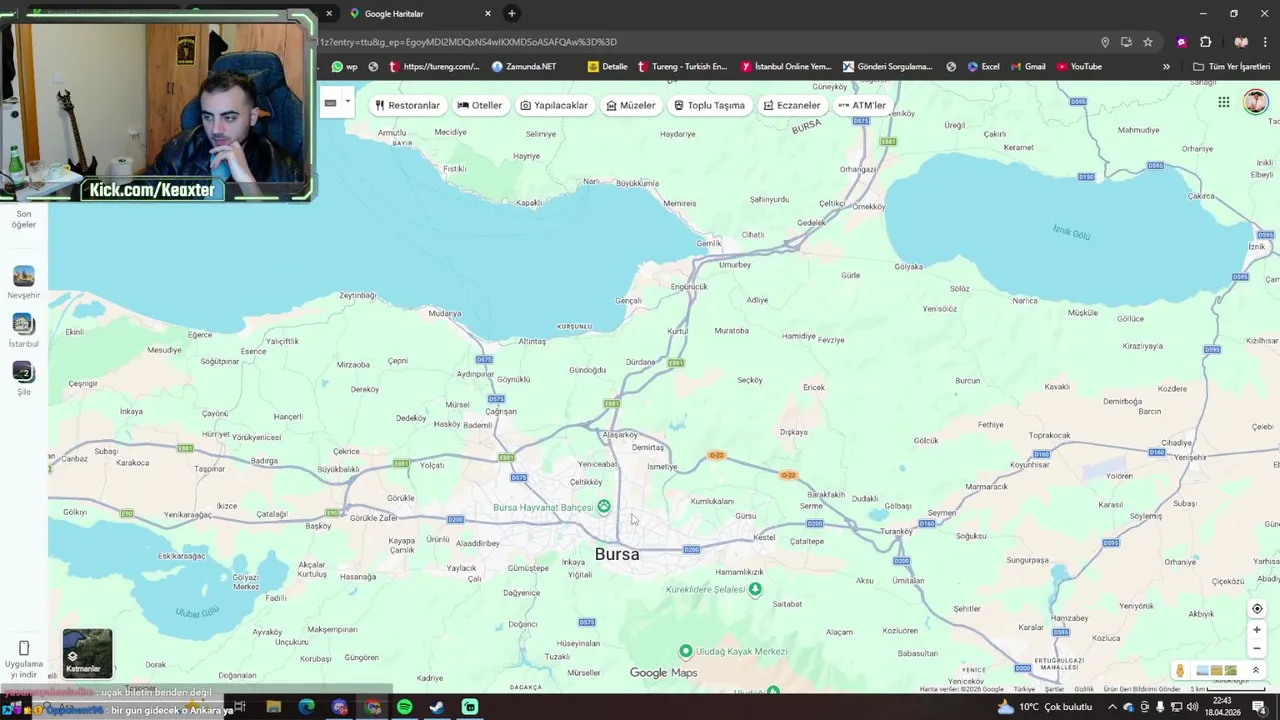Image resolution: width=1280 pixels, height=720 pixels.
Task: Open the weather widget 10°C Çok bulutlu
Action: coord(1044,707)
